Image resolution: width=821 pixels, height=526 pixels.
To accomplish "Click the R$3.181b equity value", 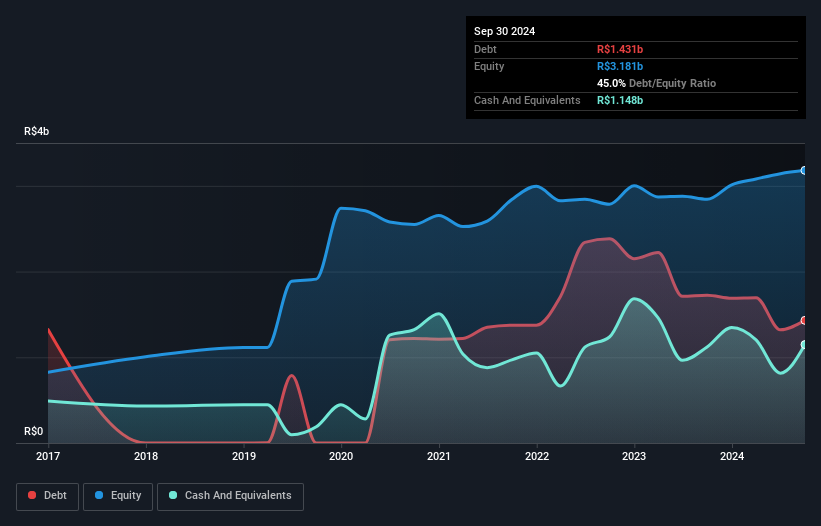I will pyautogui.click(x=620, y=66).
